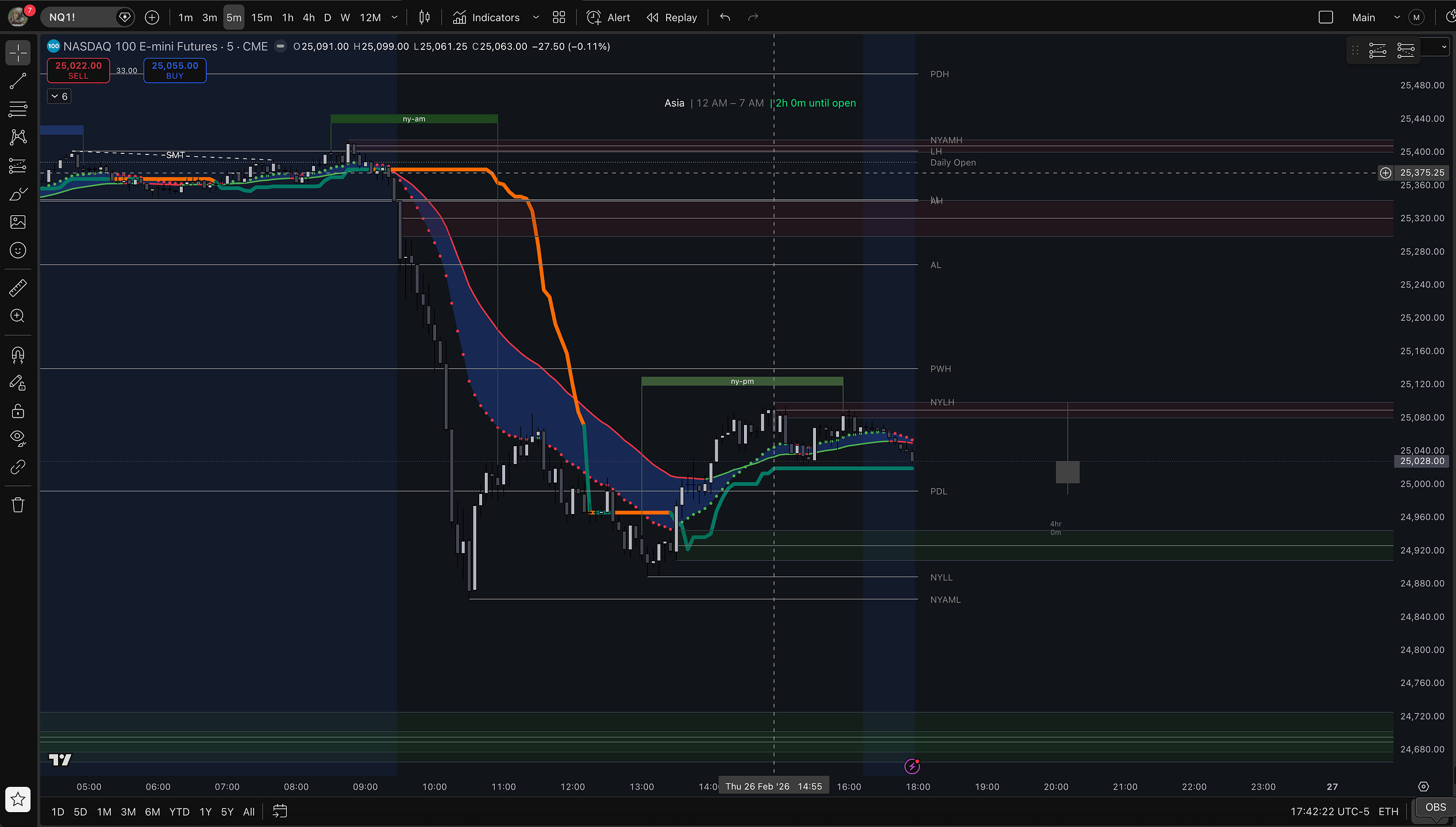This screenshot has width=1456, height=827.
Task: Click the NQ1! symbol search field
Action: (x=80, y=17)
